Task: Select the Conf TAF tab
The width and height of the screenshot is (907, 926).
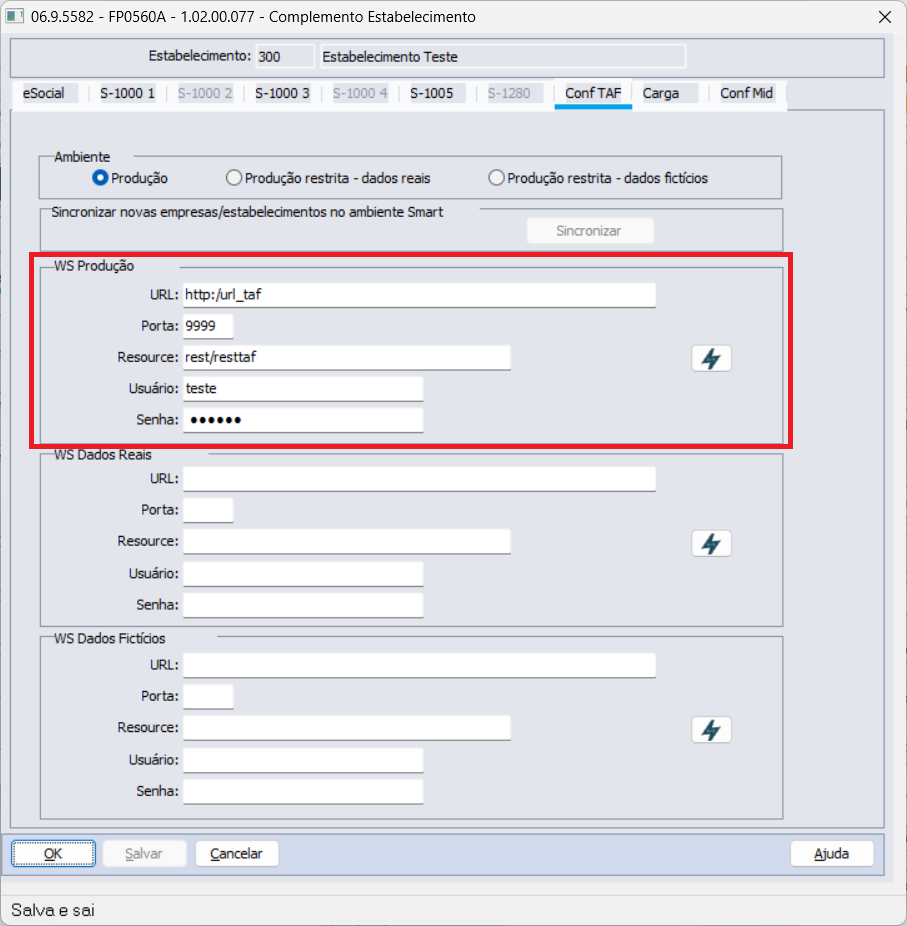Action: [x=593, y=93]
